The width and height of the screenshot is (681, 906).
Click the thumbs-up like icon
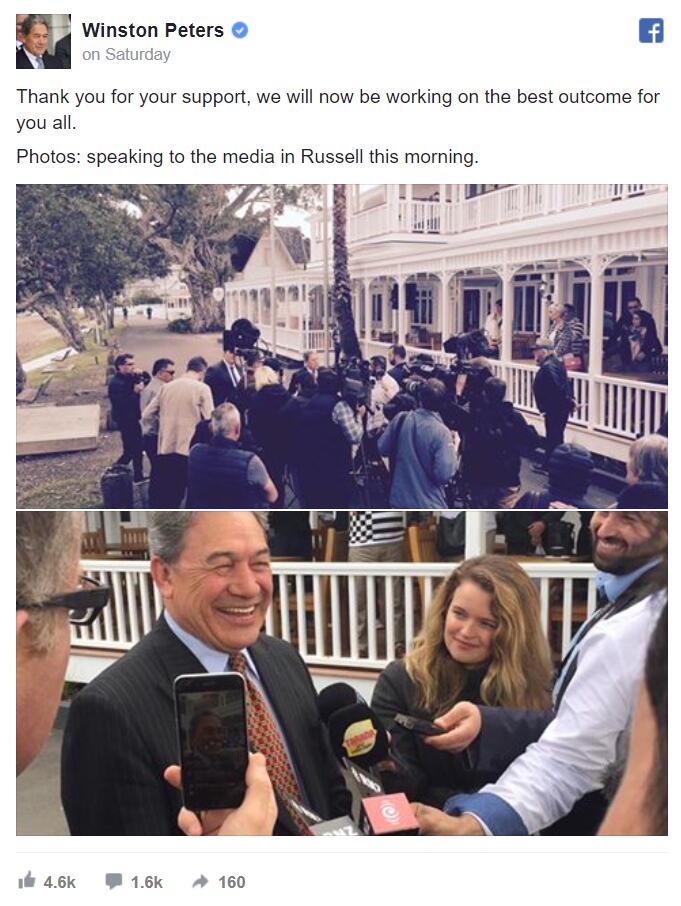pos(27,881)
